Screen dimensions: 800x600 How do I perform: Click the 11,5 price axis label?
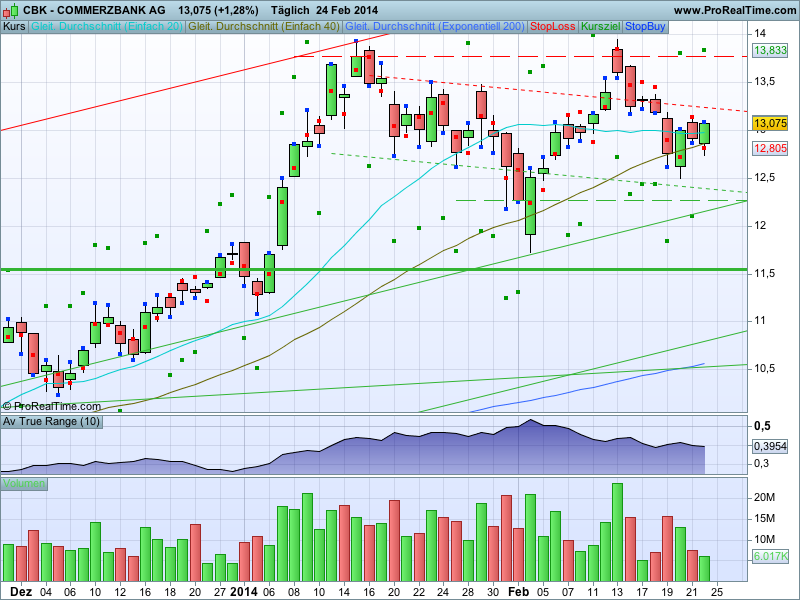764,273
